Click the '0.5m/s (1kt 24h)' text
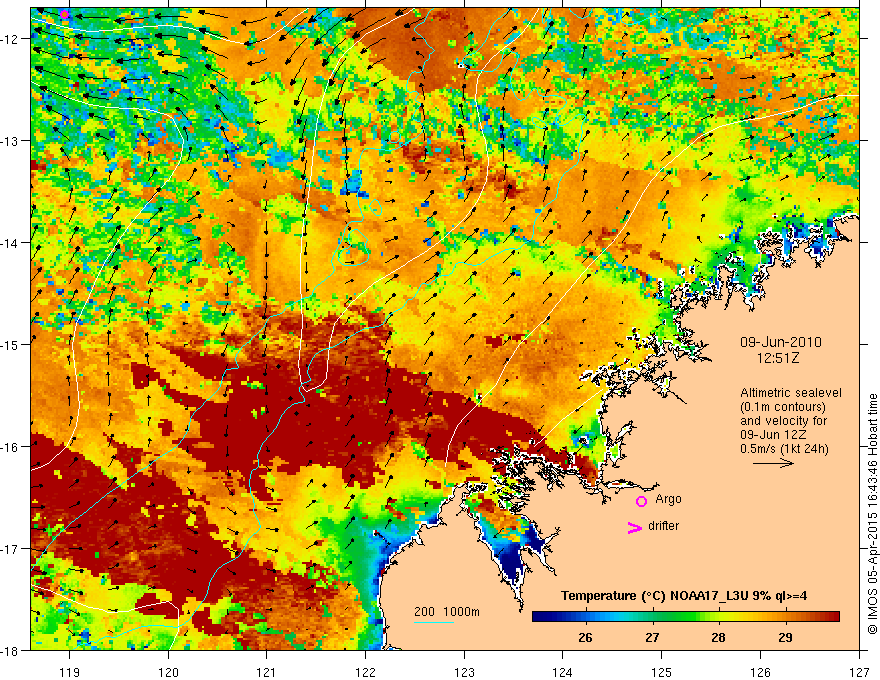The height and width of the screenshot is (680, 880). pos(784,449)
